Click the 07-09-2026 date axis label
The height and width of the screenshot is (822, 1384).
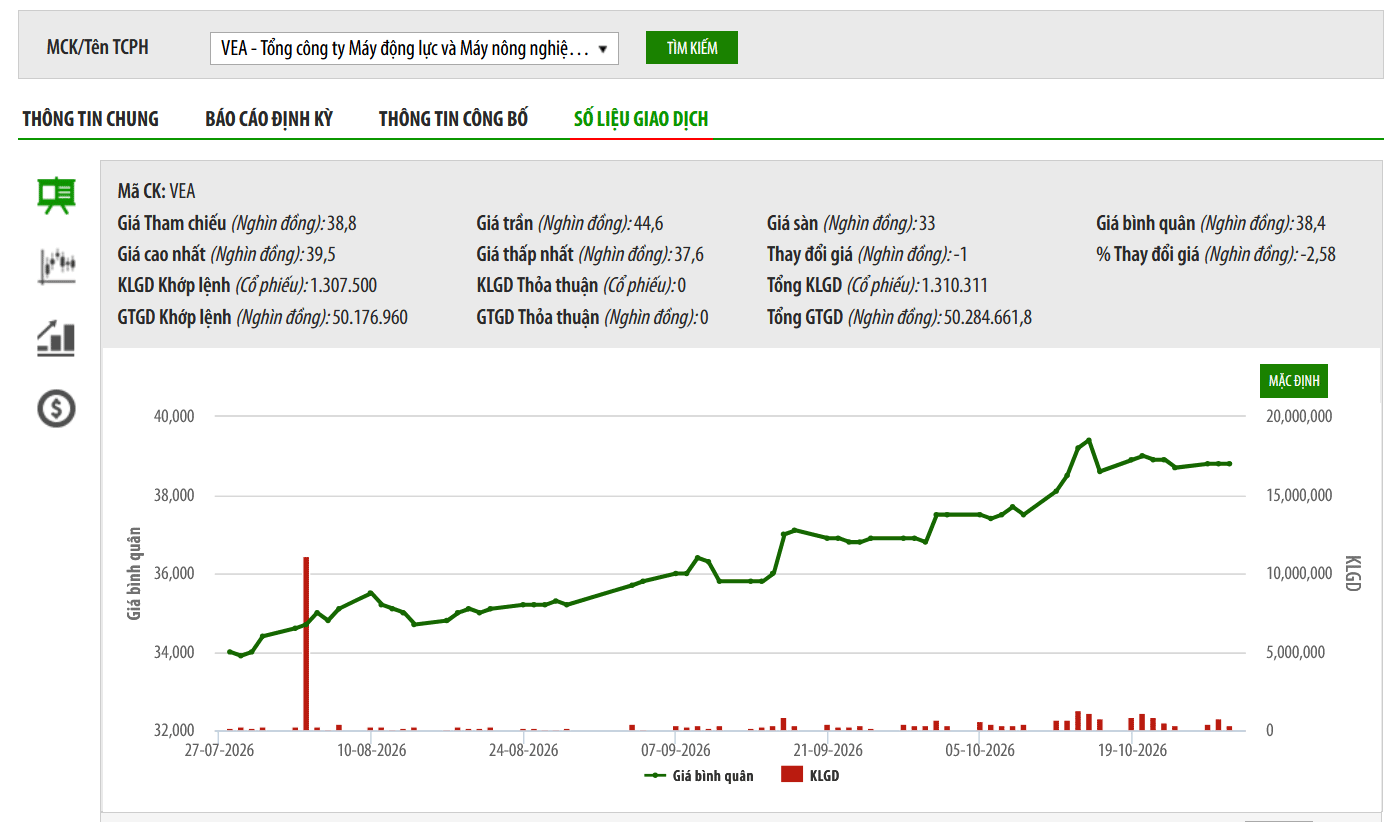(x=676, y=750)
